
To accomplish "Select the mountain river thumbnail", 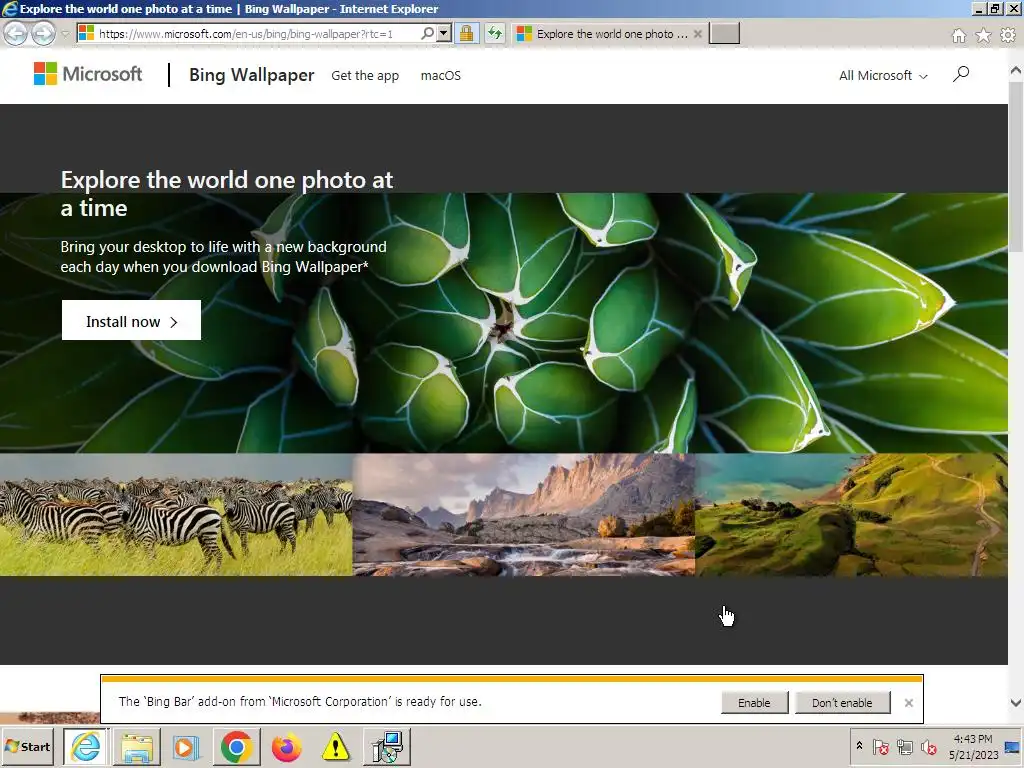I will pos(524,515).
